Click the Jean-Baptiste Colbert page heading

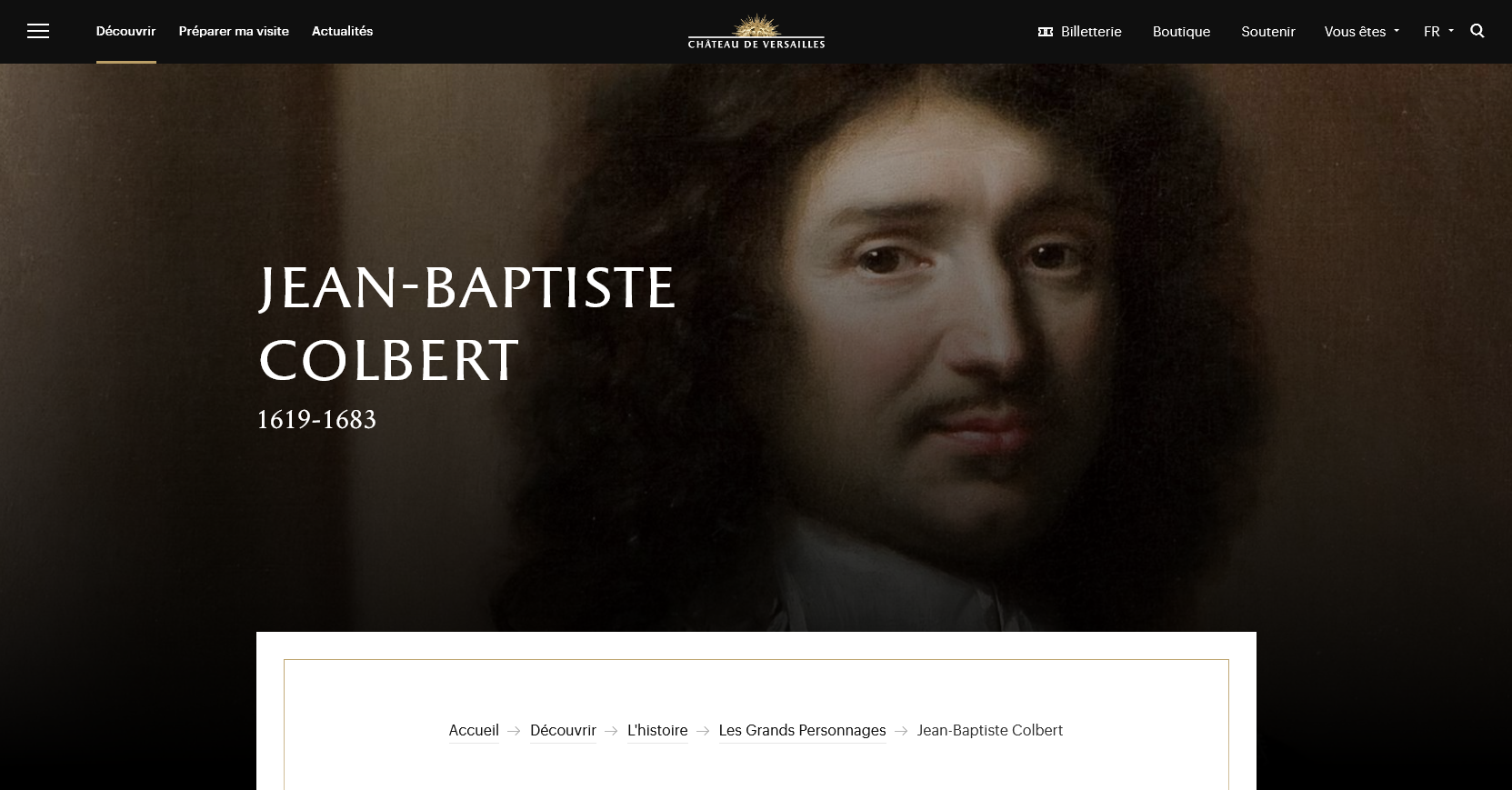click(467, 323)
